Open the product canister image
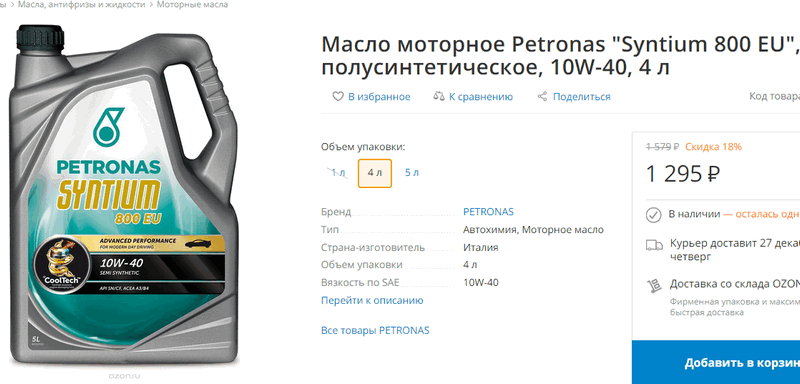 point(122,196)
